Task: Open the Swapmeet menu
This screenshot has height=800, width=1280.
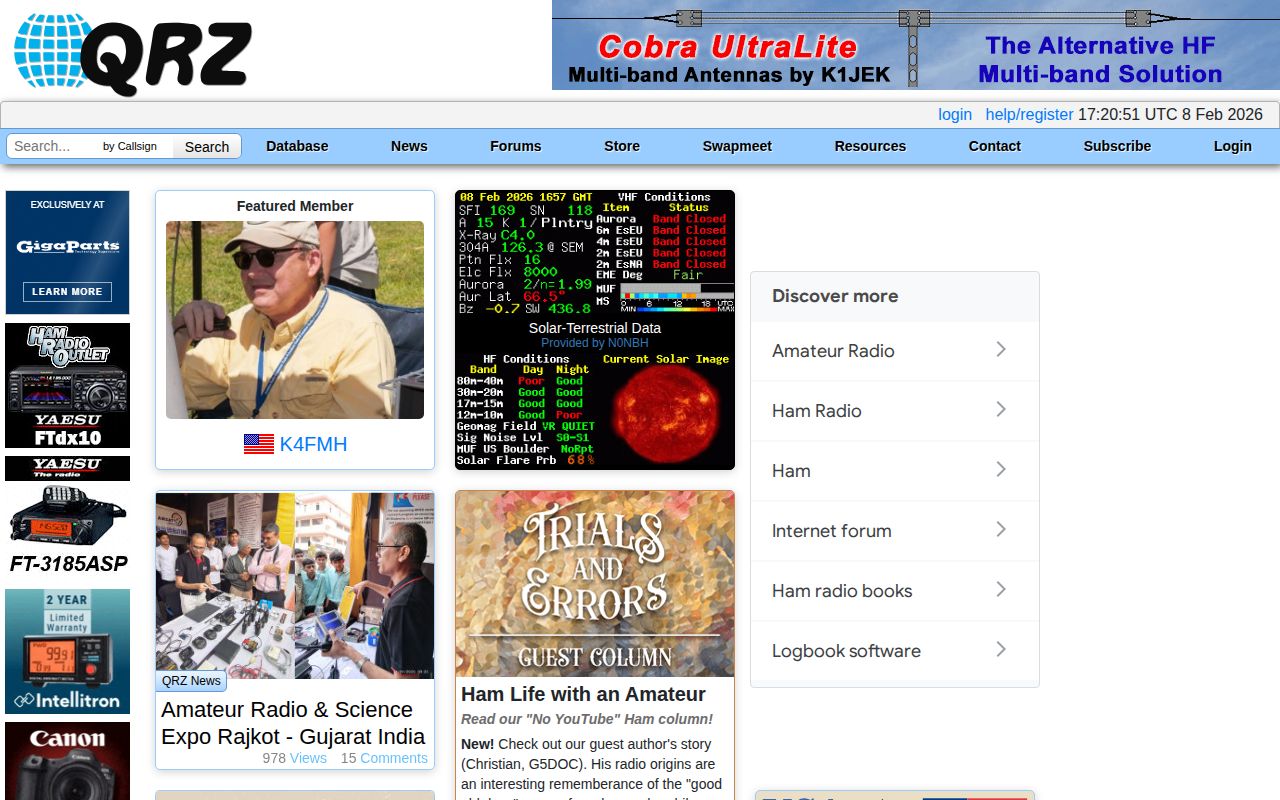Action: pyautogui.click(x=737, y=146)
